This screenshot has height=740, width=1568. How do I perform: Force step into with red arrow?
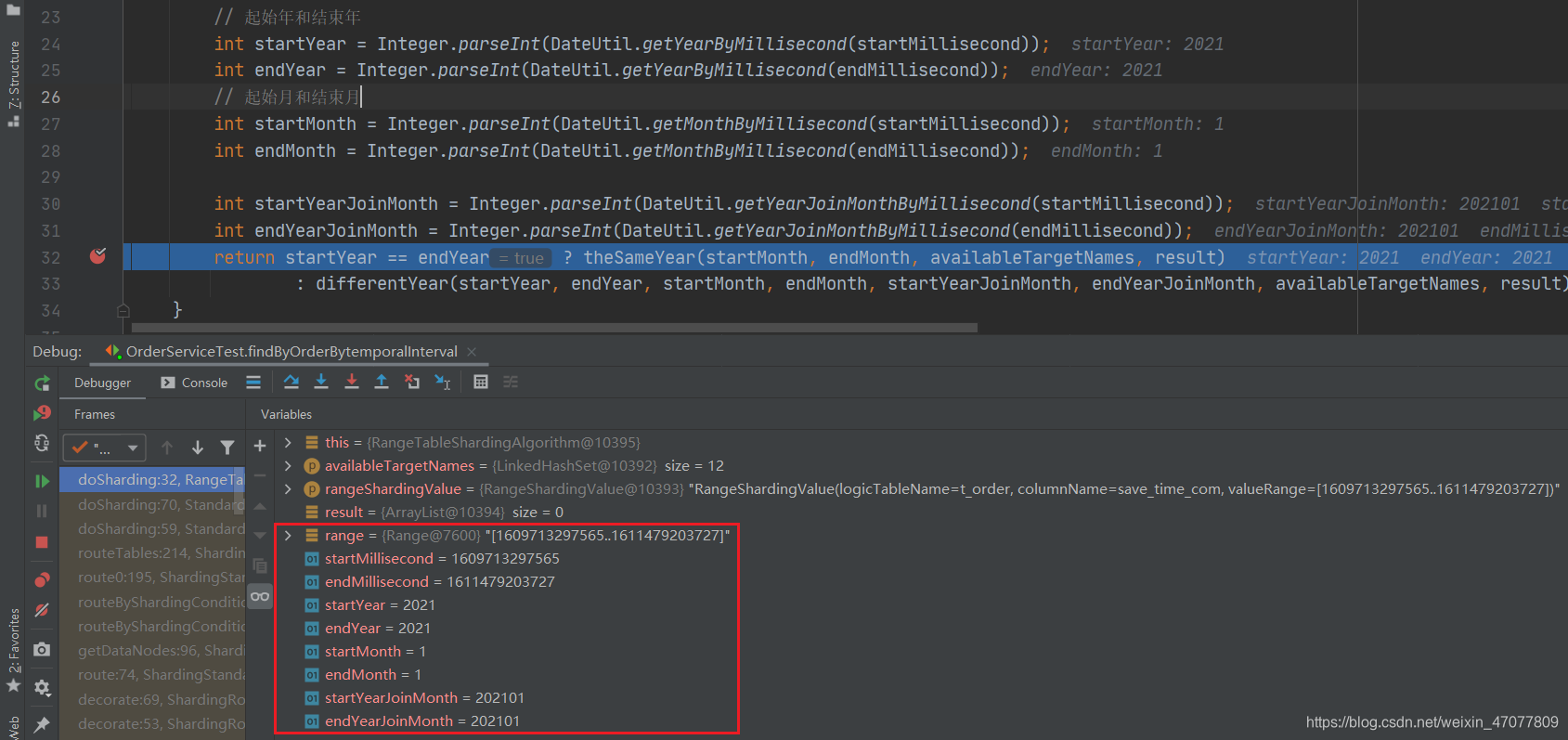click(351, 382)
